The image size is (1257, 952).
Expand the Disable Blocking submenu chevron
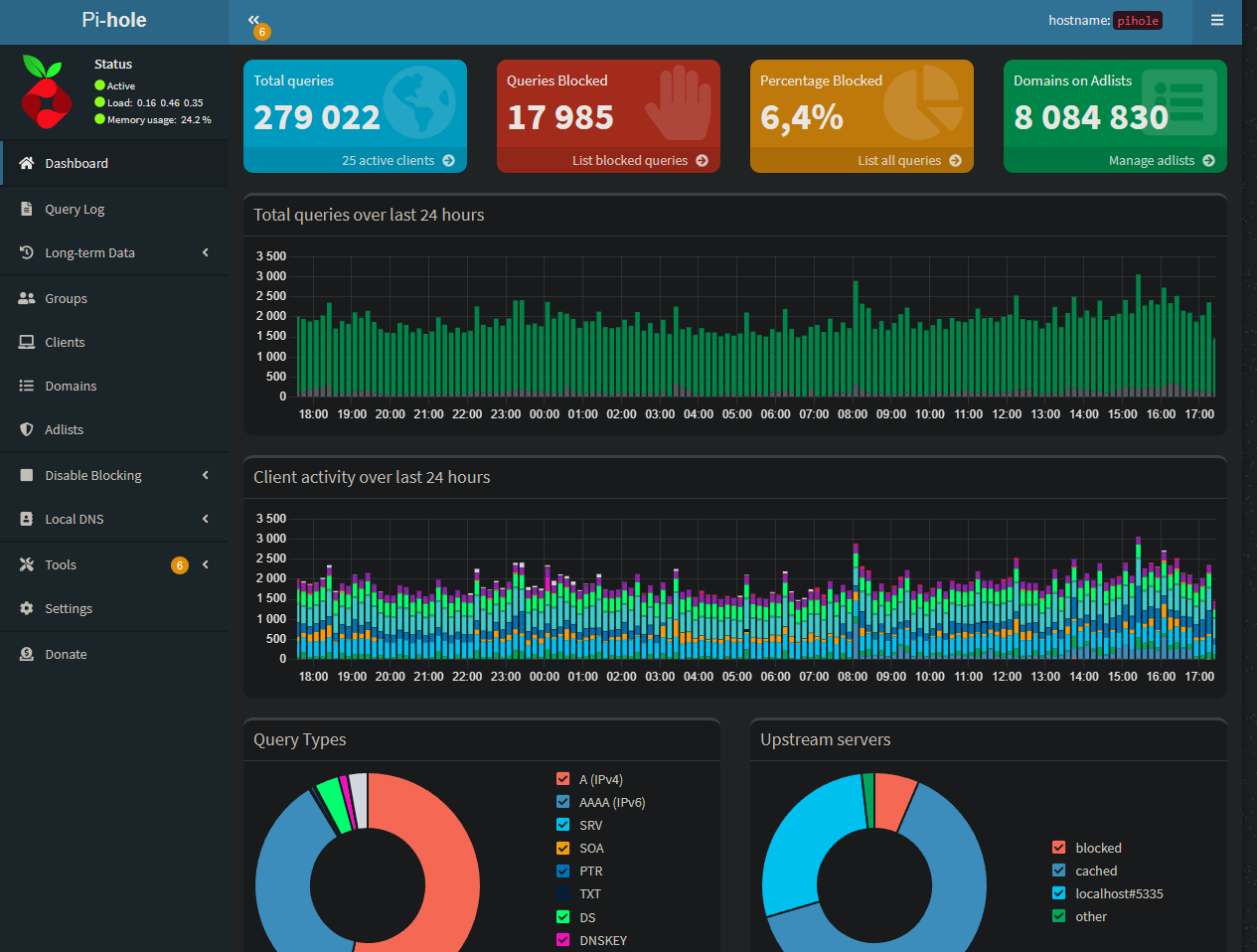coord(206,475)
